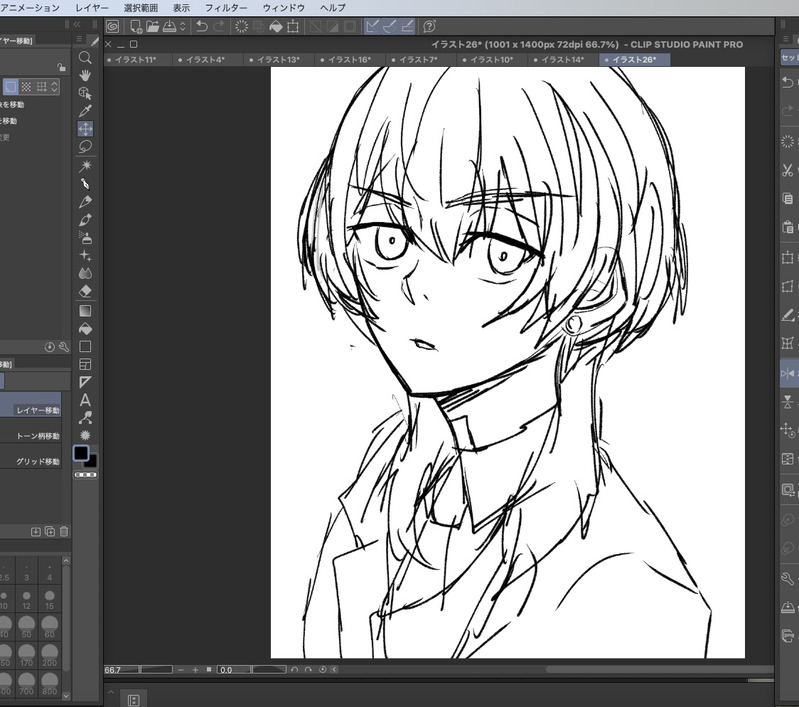The image size is (799, 707).
Task: Click the redo arrow in command bar
Action: click(219, 26)
